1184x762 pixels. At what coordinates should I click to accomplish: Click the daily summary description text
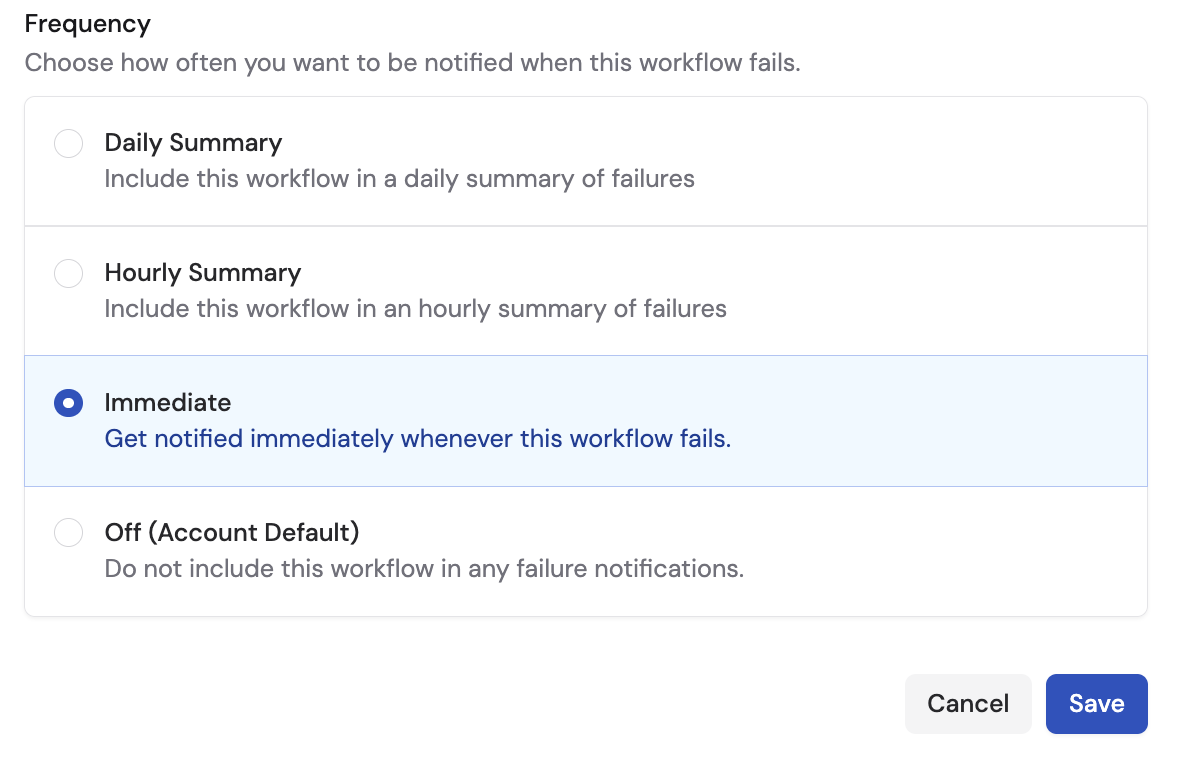(x=400, y=179)
